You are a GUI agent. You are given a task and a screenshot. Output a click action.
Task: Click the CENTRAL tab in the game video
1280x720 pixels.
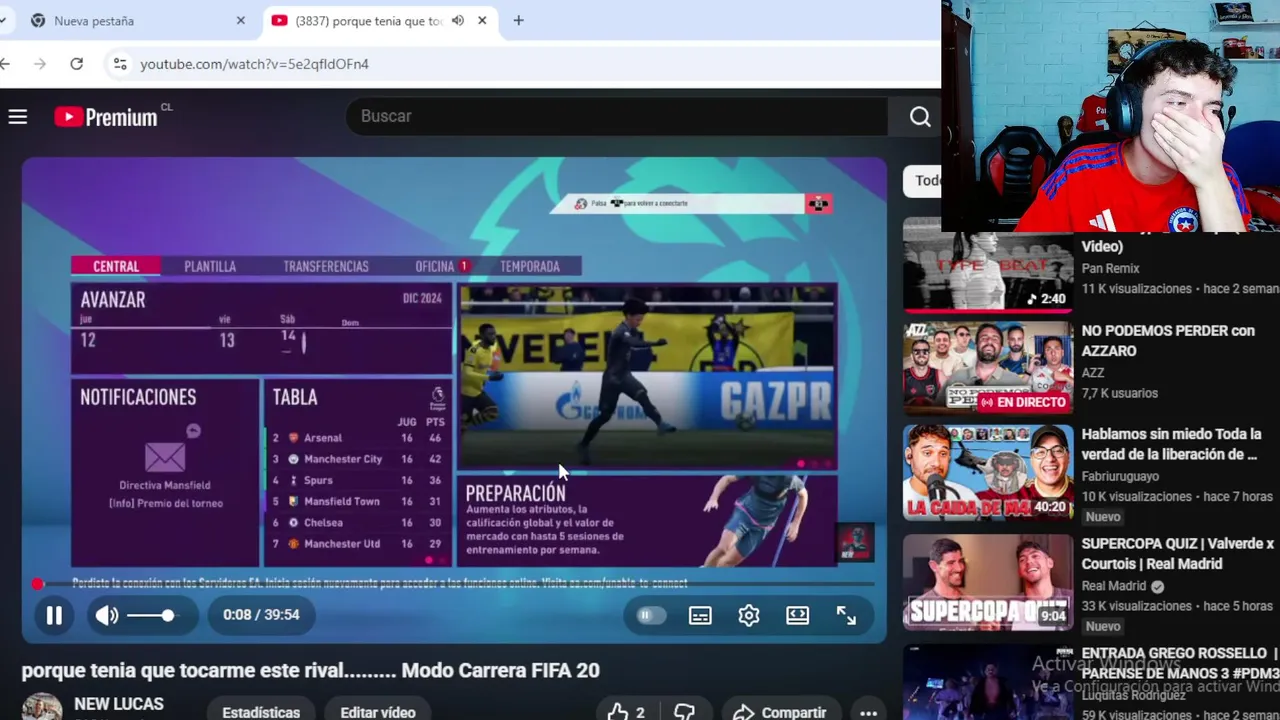pyautogui.click(x=116, y=266)
